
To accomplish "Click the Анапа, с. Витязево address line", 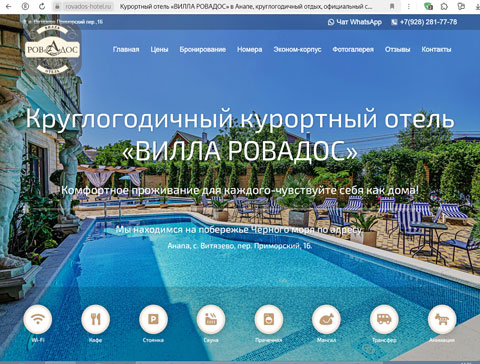I will (240, 246).
